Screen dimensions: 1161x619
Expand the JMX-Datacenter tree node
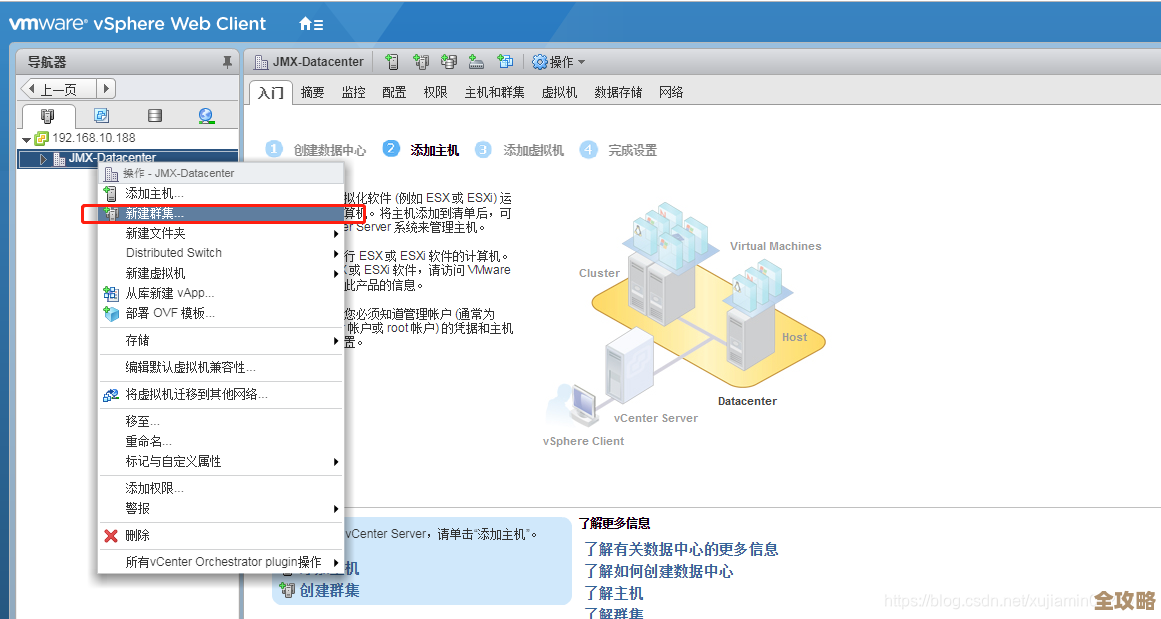click(43, 158)
